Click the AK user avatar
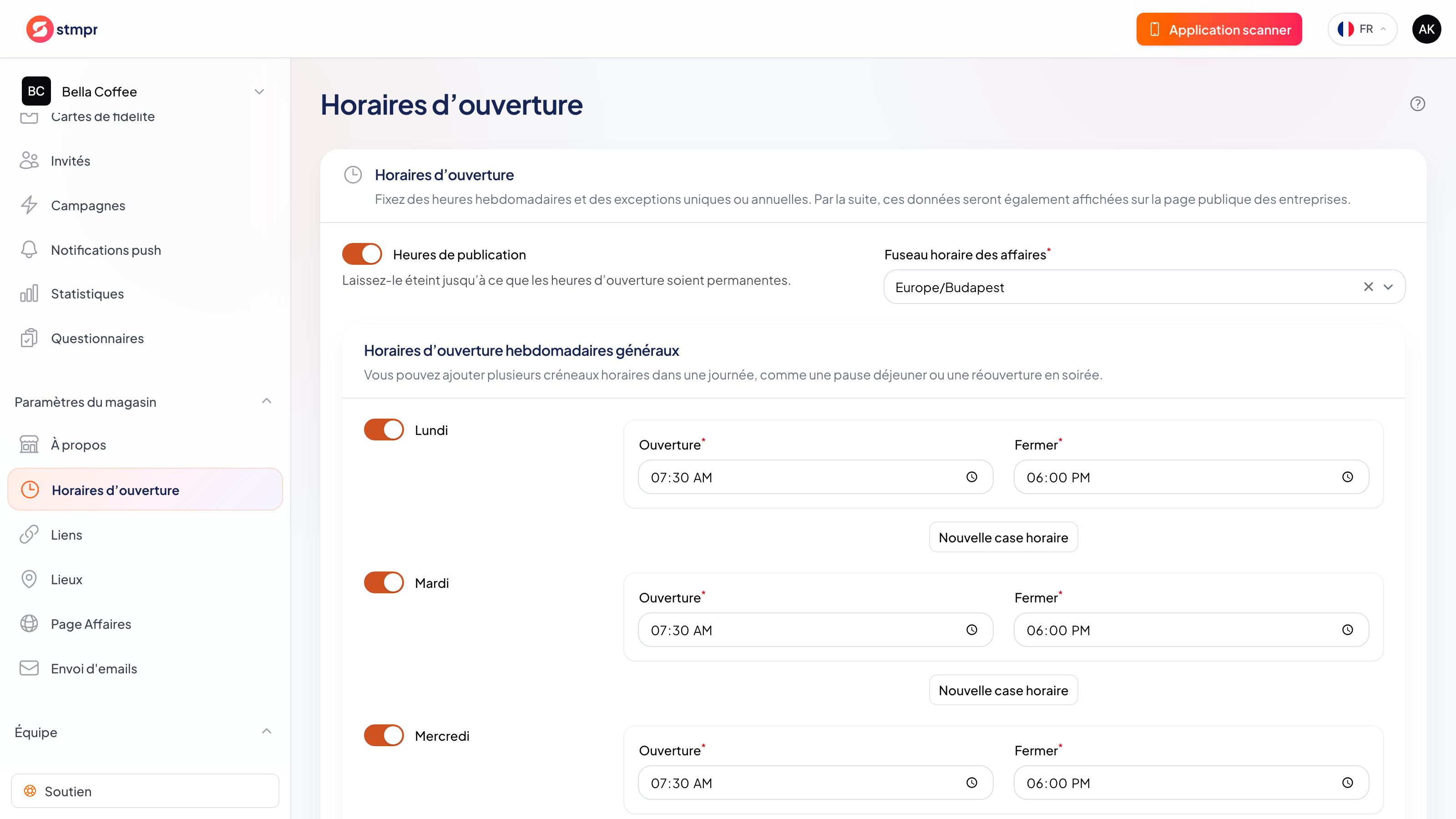 tap(1426, 29)
